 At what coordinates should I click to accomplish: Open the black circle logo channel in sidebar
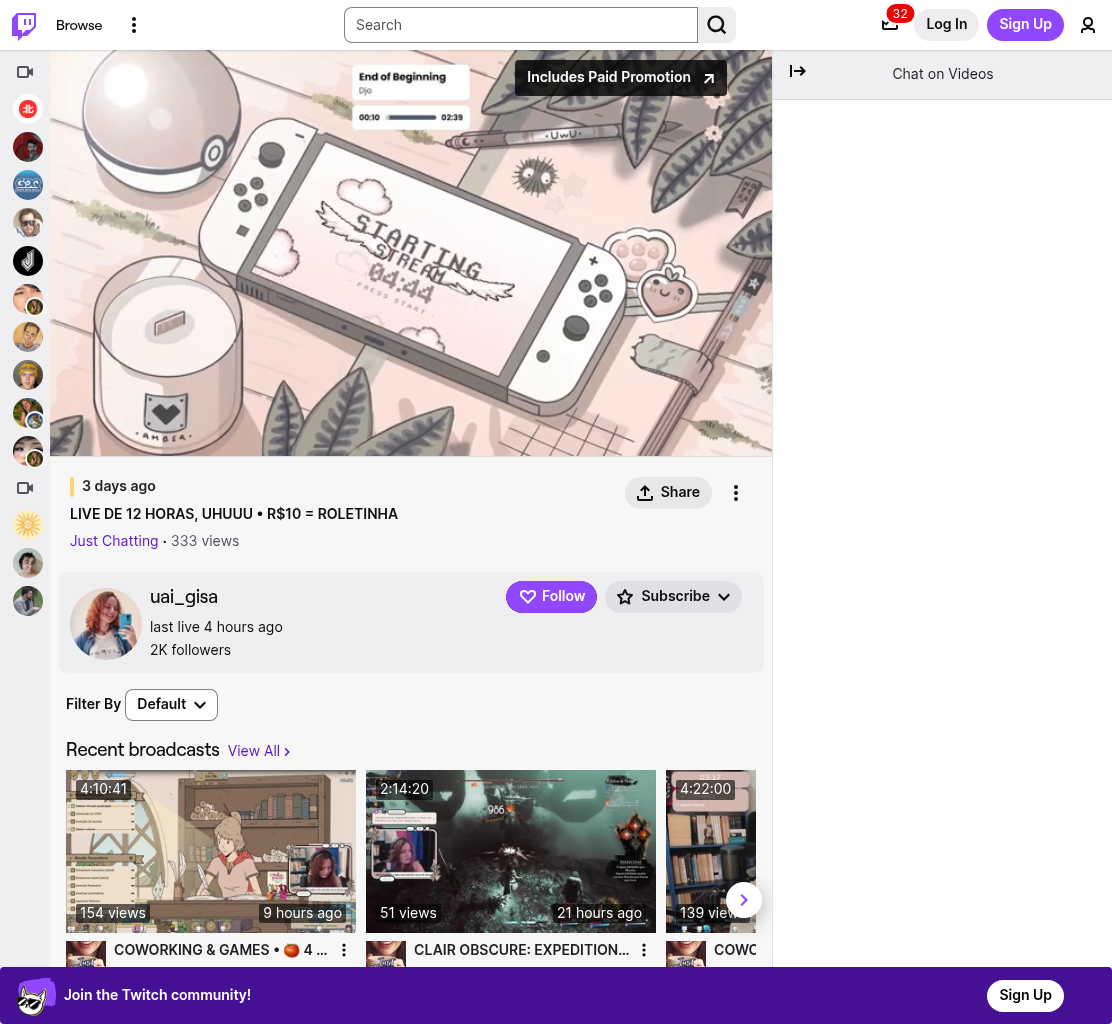[x=28, y=261]
